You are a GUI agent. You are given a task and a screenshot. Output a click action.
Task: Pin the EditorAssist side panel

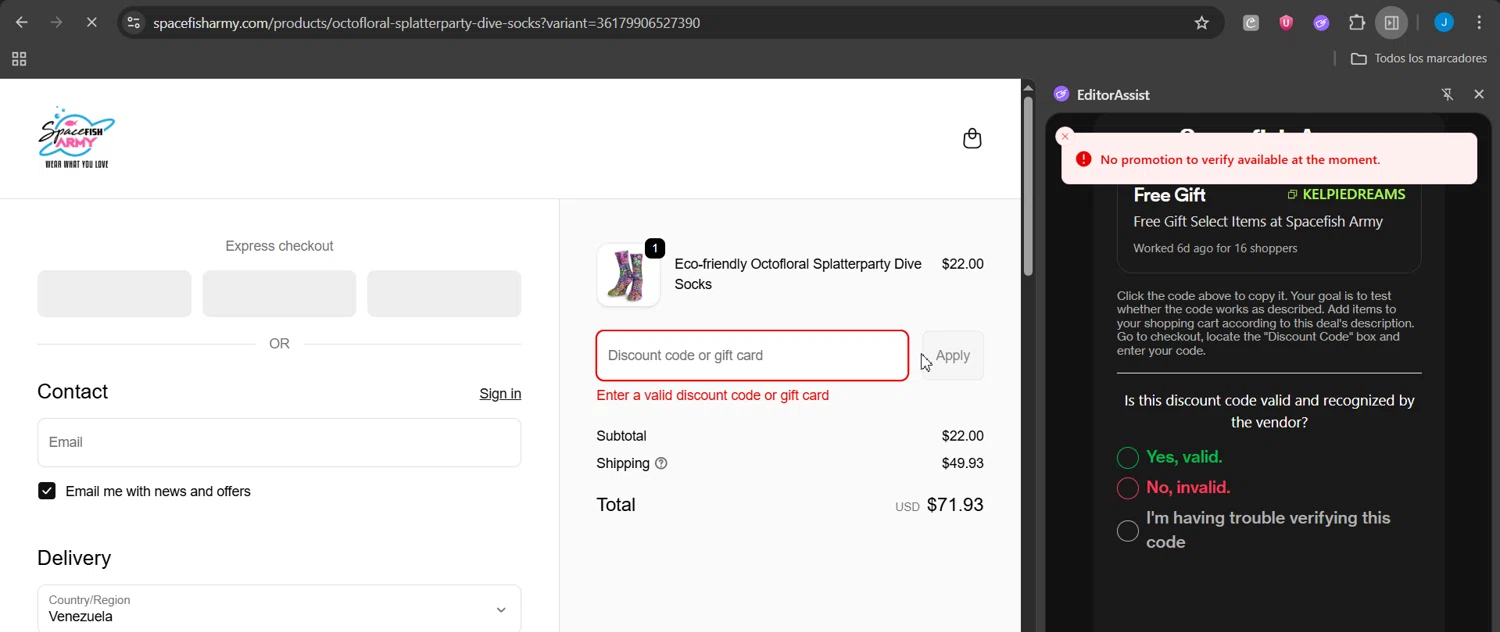coord(1447,94)
